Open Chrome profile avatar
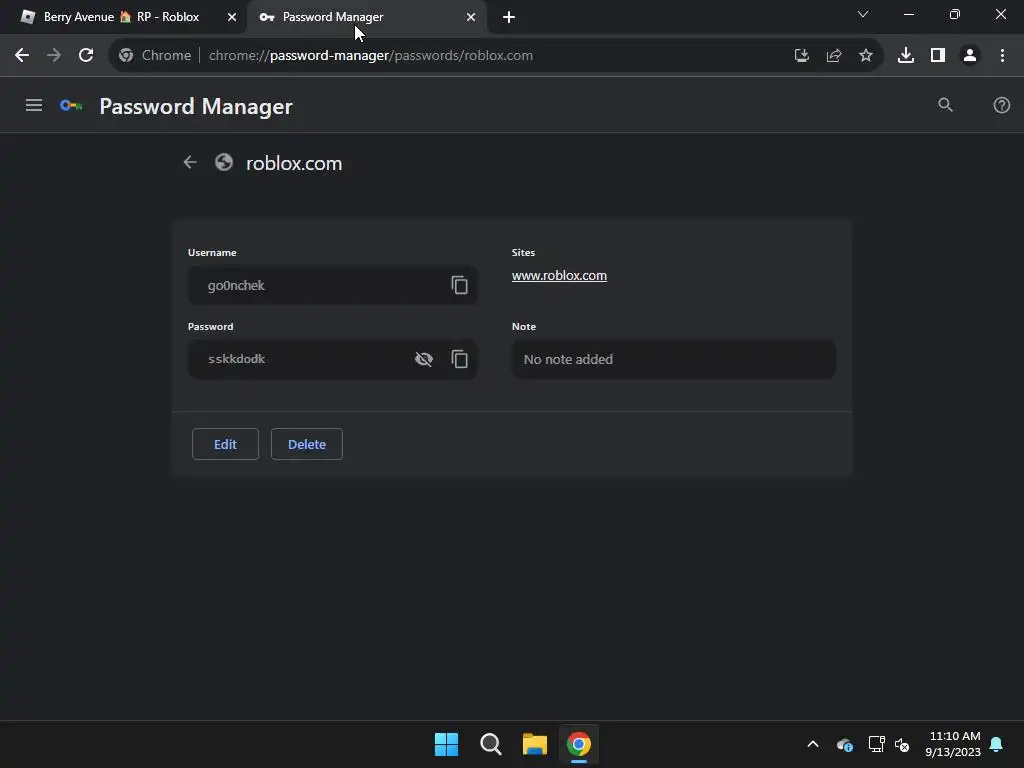The width and height of the screenshot is (1024, 768). click(970, 56)
